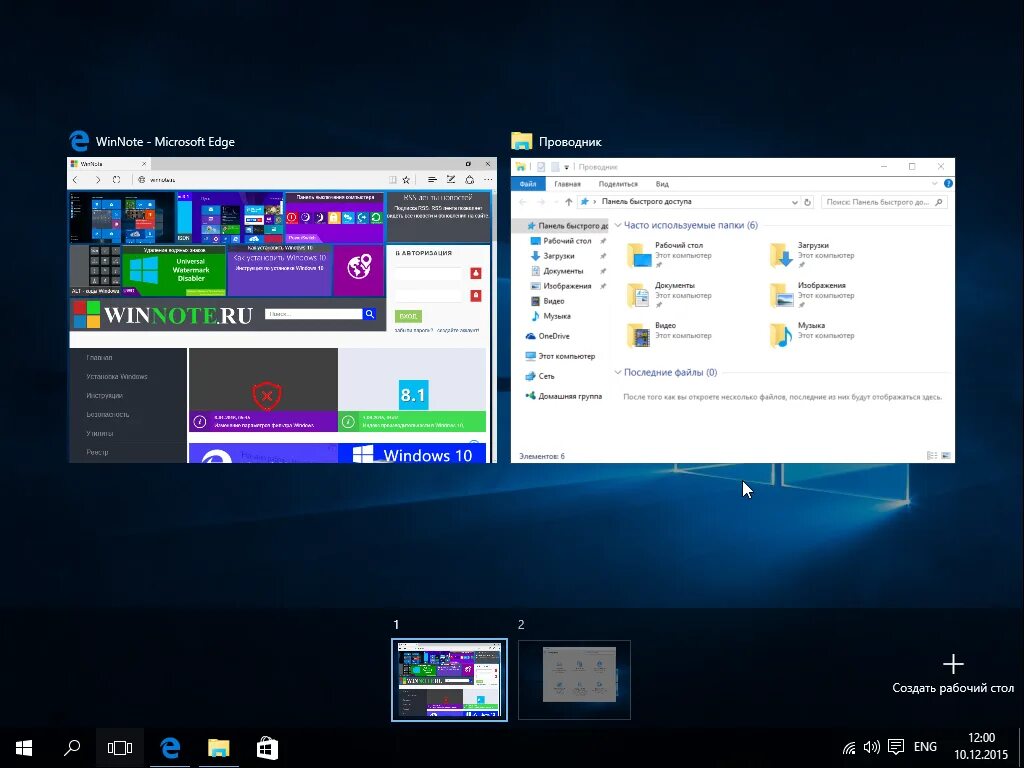Select Сеть in the navigation pane
This screenshot has height=768, width=1024.
[546, 376]
